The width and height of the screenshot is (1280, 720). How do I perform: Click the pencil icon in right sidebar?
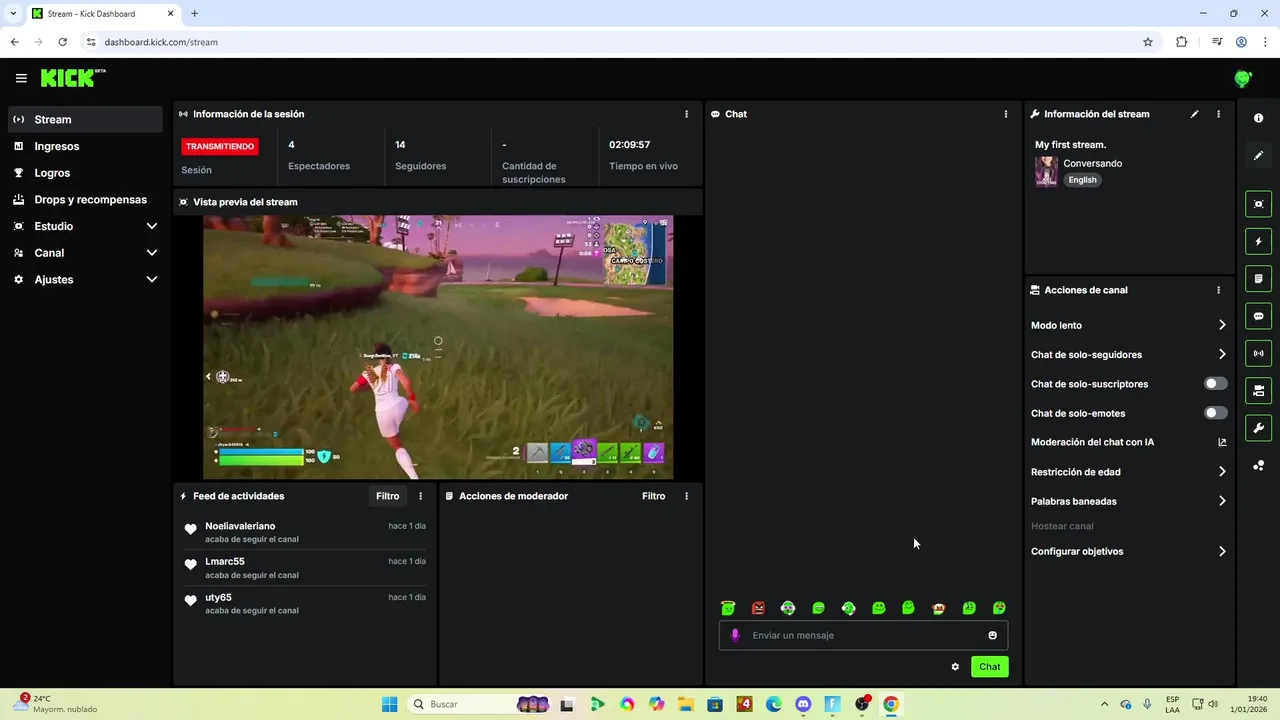pyautogui.click(x=1258, y=155)
